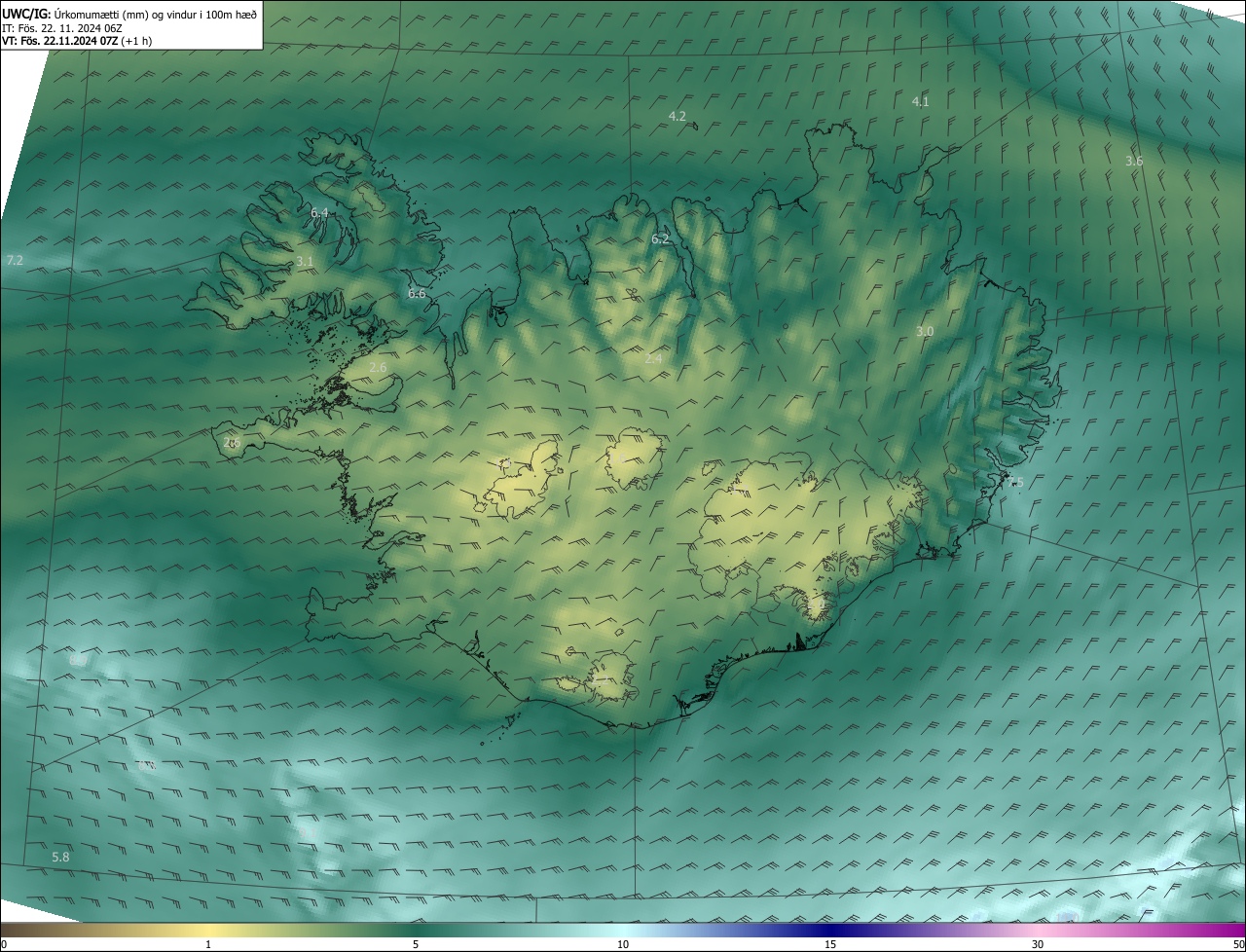Click the map value label "3.6"
The height and width of the screenshot is (952, 1246).
(1134, 162)
